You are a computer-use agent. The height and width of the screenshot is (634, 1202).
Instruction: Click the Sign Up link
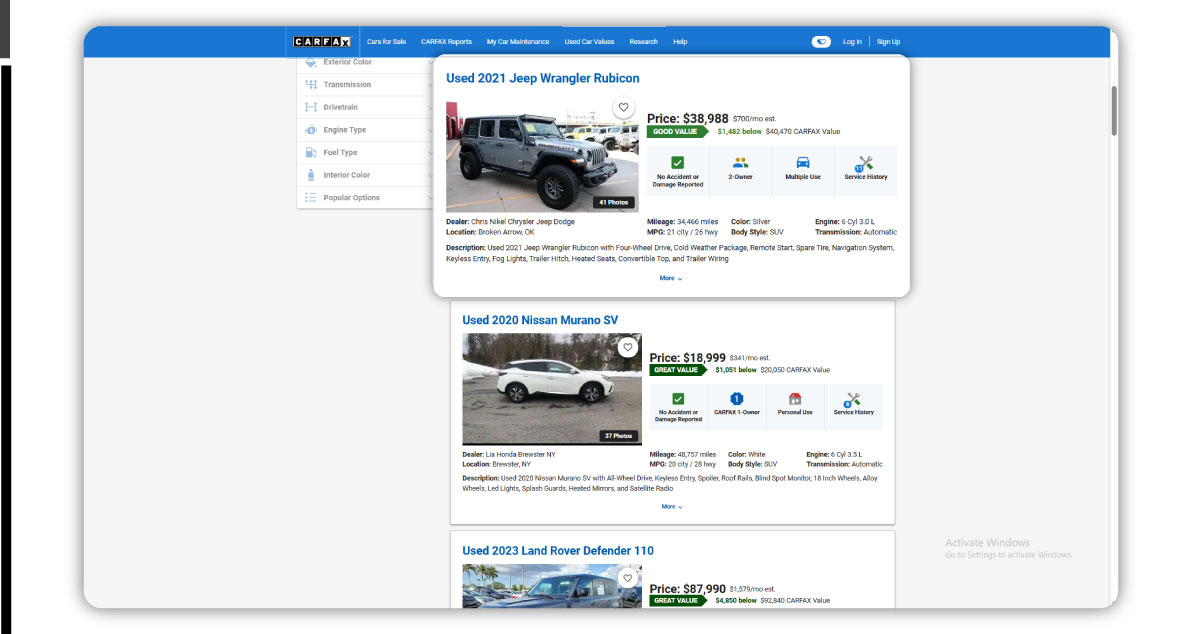888,41
